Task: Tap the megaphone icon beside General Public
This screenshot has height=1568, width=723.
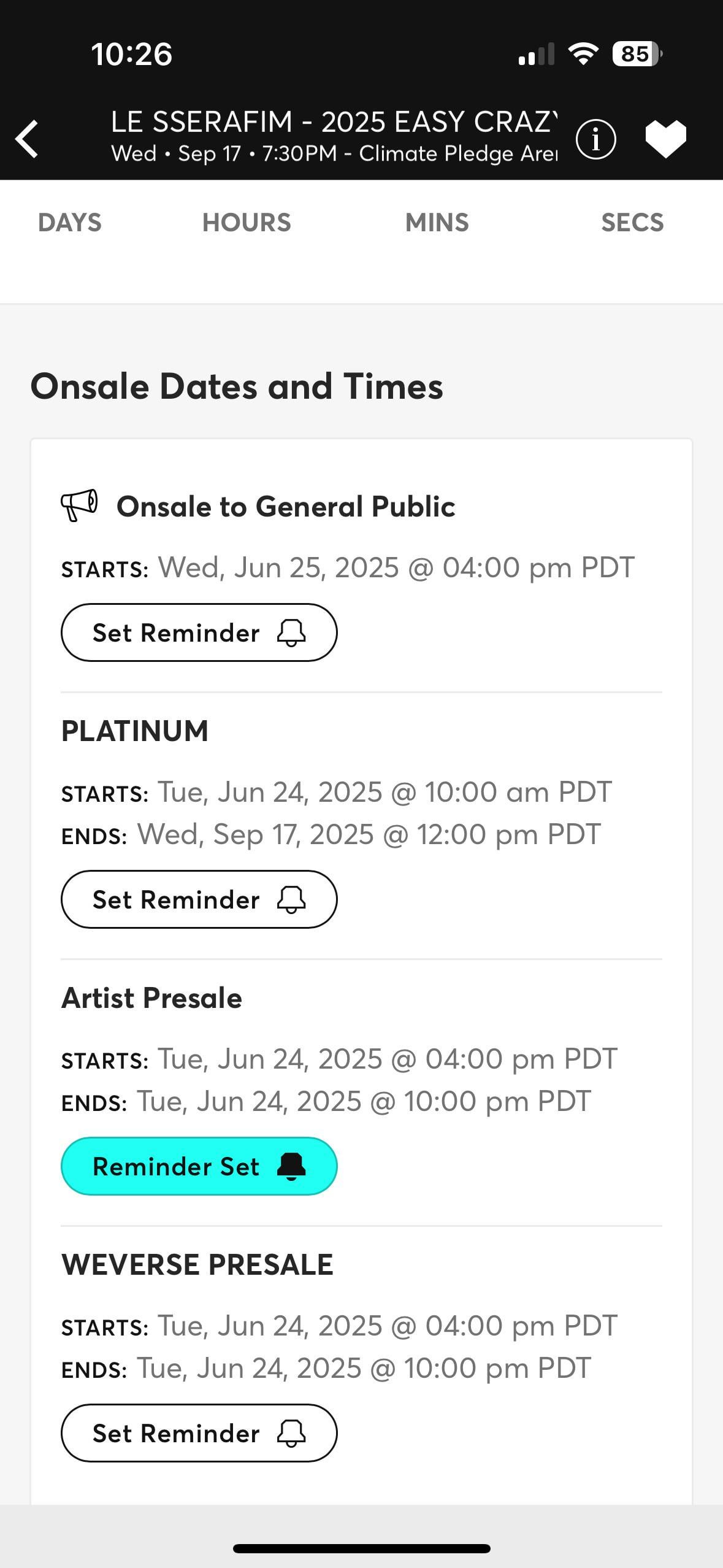Action: click(x=79, y=505)
